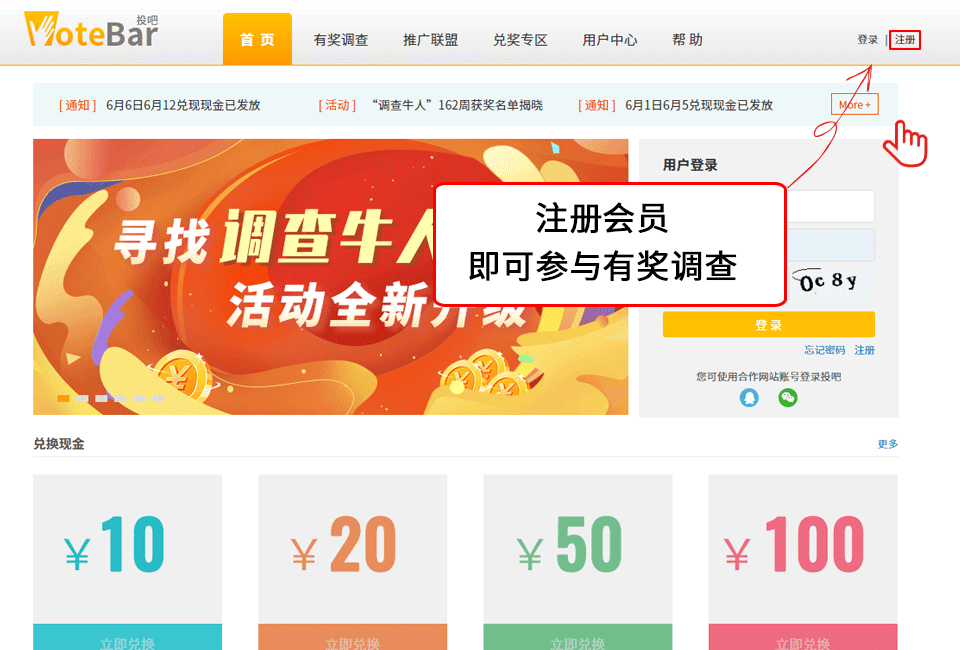Select the last banner carousel dot
This screenshot has width=960, height=650.
pos(159,398)
